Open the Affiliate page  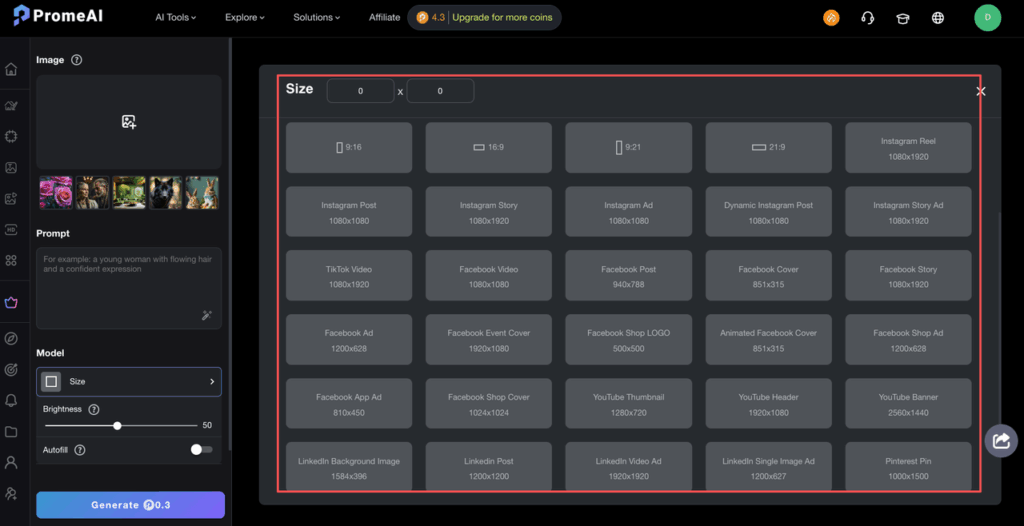384,18
